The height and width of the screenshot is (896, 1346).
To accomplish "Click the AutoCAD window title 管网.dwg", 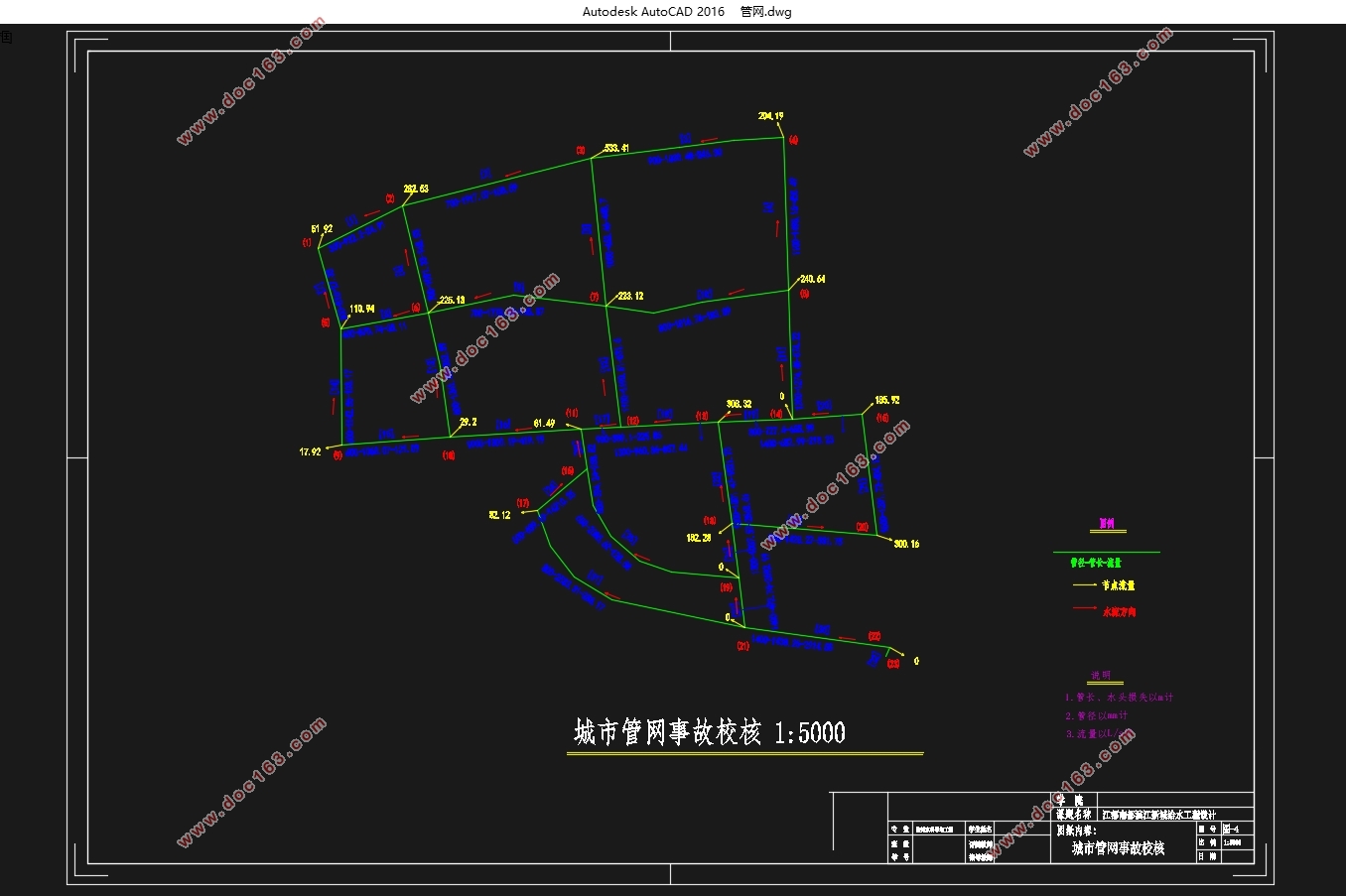I will click(x=766, y=12).
